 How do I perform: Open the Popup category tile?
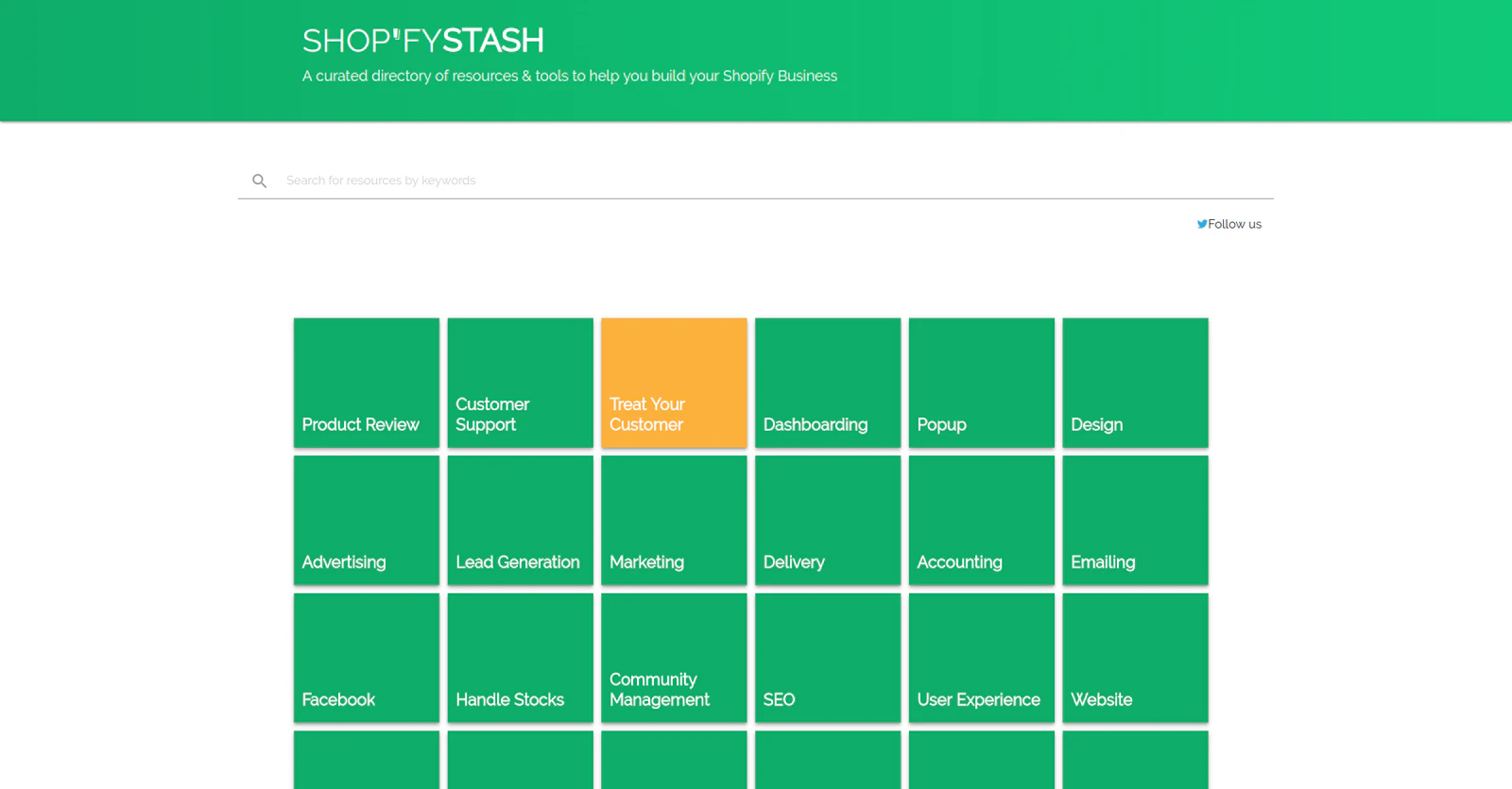pyautogui.click(x=982, y=383)
